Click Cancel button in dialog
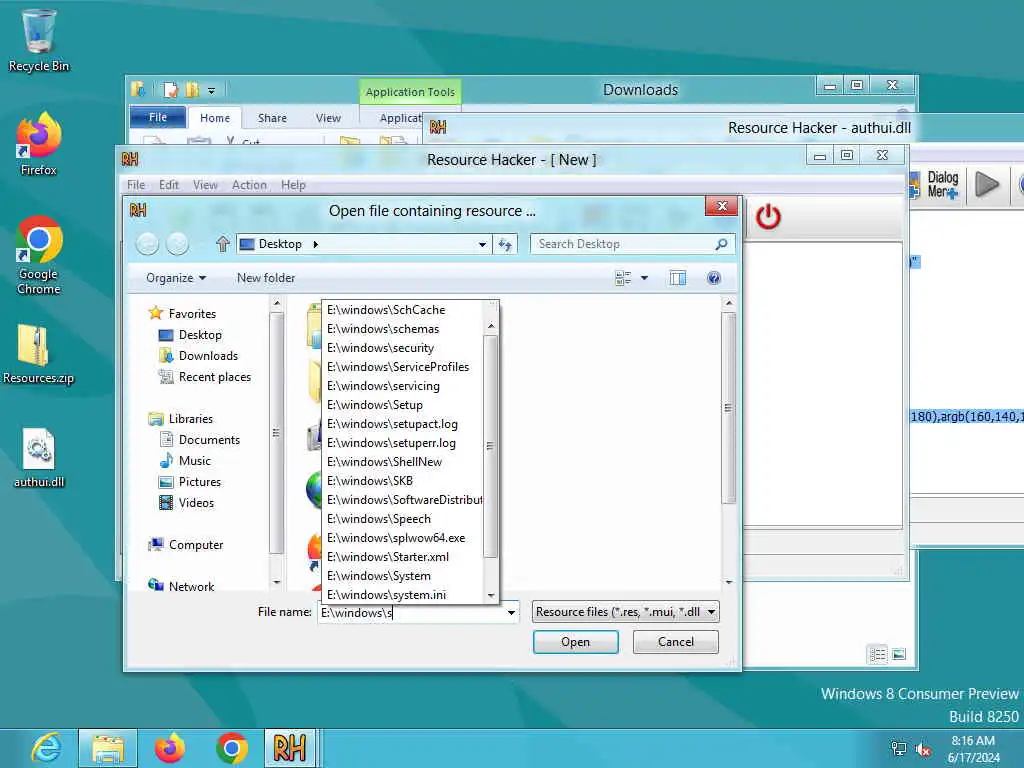Screen dimensions: 1024x768 coord(675,642)
